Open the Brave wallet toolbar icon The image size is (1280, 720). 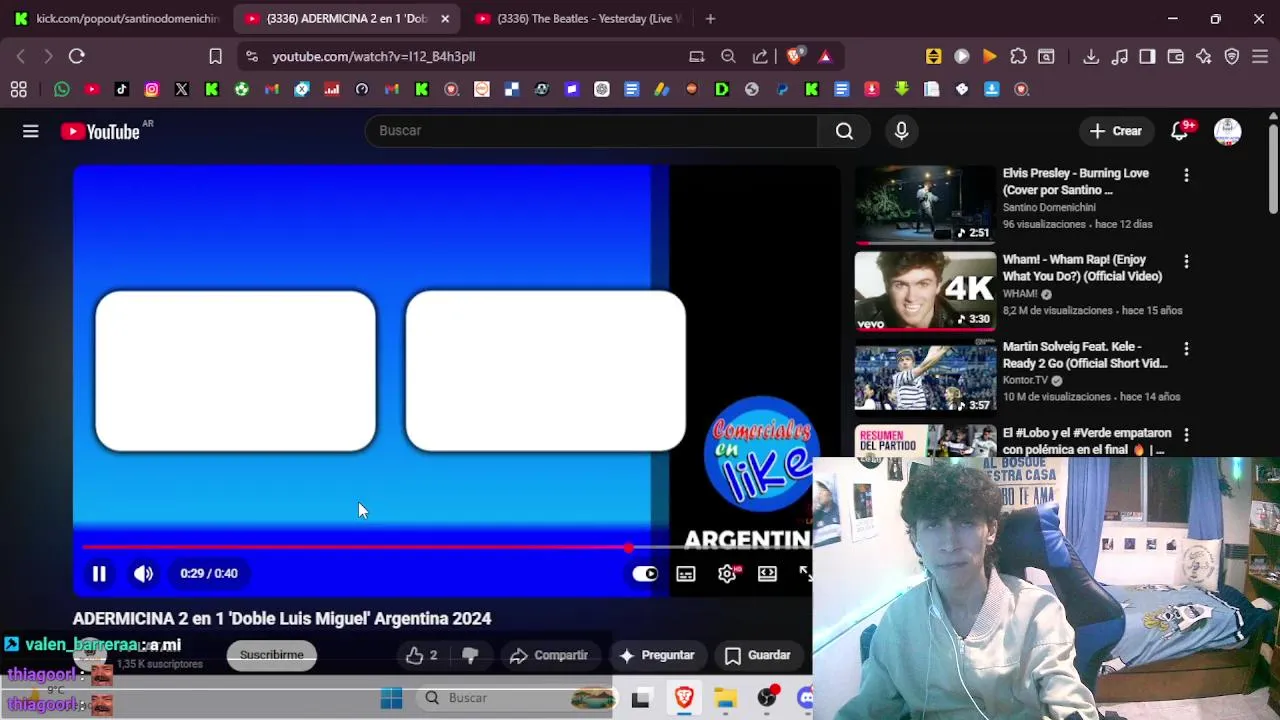pyautogui.click(x=1175, y=56)
